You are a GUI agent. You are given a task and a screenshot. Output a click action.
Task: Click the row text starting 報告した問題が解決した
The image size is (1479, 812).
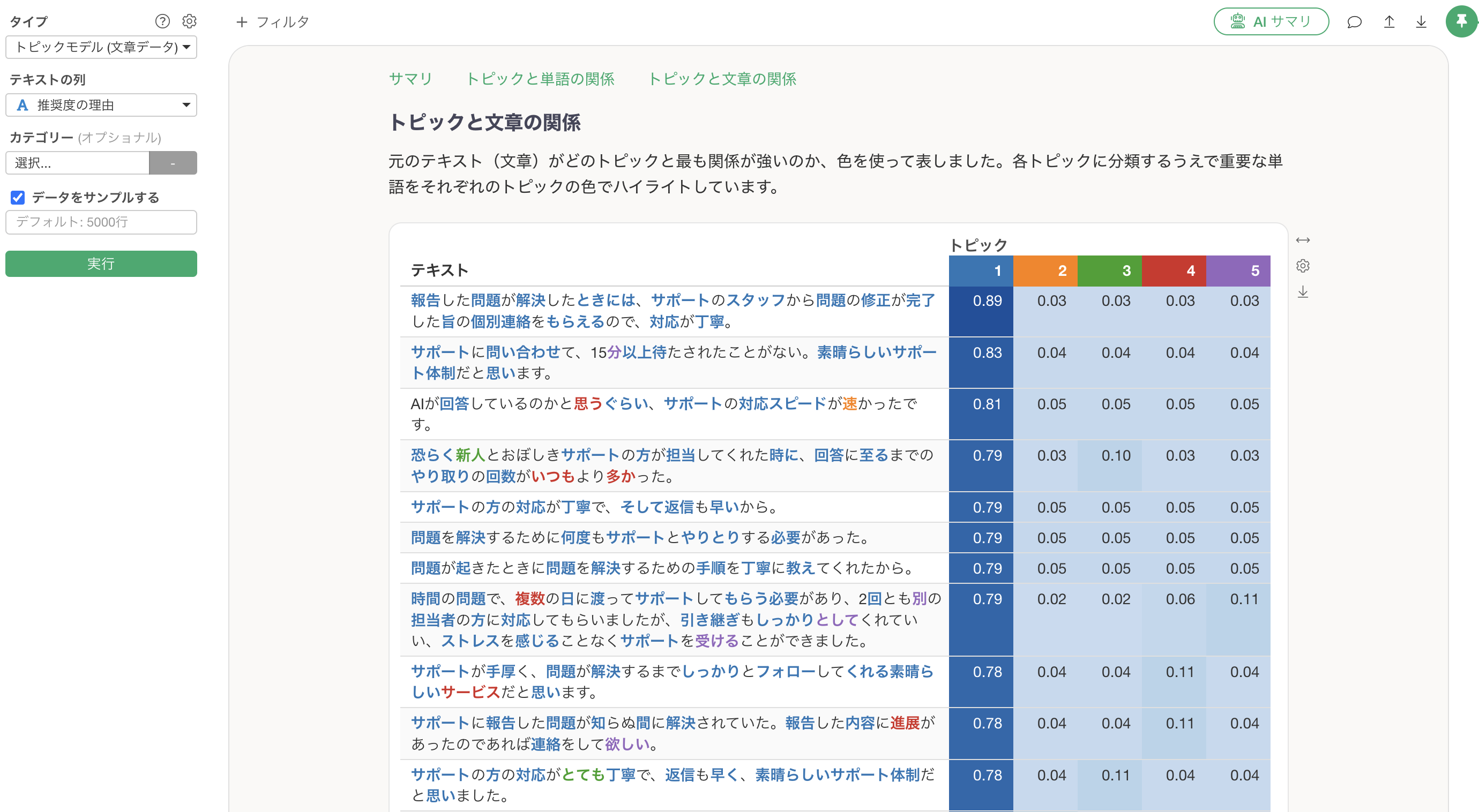pyautogui.click(x=674, y=311)
